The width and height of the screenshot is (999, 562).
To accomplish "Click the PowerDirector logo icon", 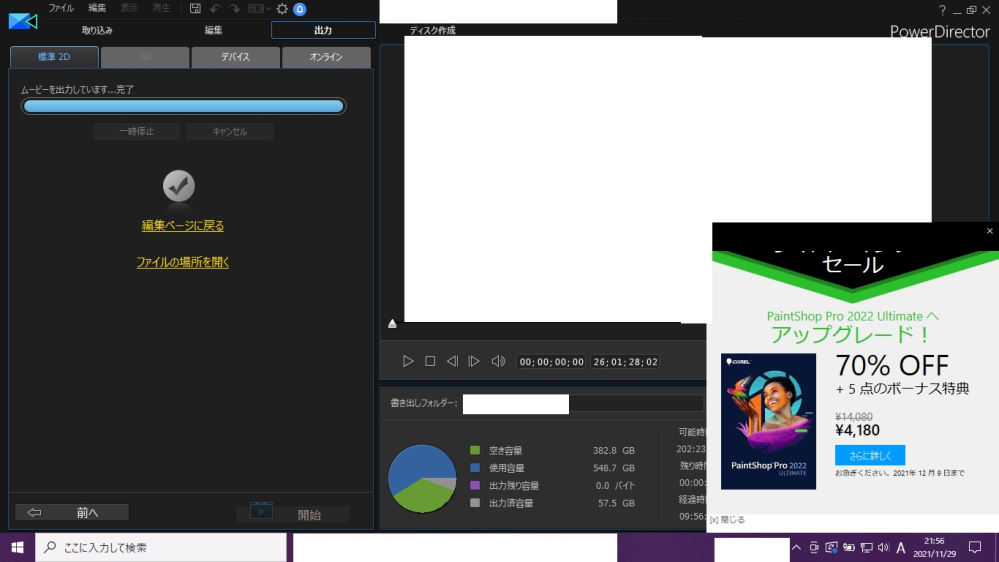I will click(23, 21).
